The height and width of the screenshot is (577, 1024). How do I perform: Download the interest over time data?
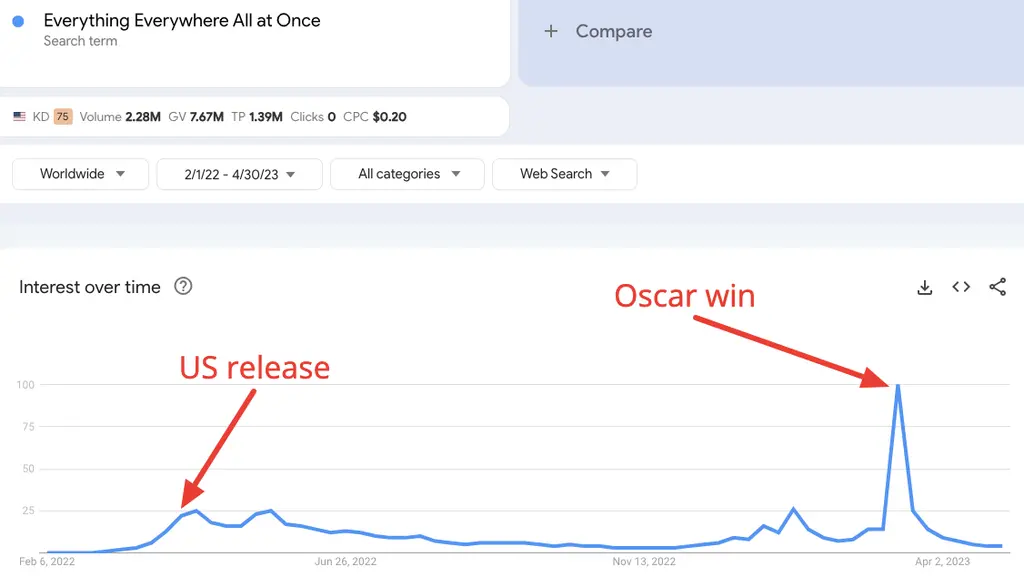pyautogui.click(x=924, y=287)
